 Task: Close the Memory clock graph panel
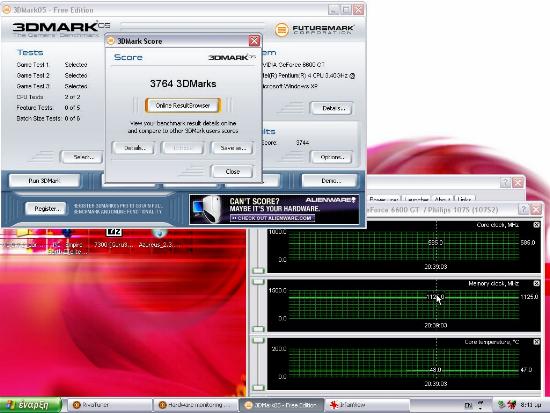(x=536, y=283)
